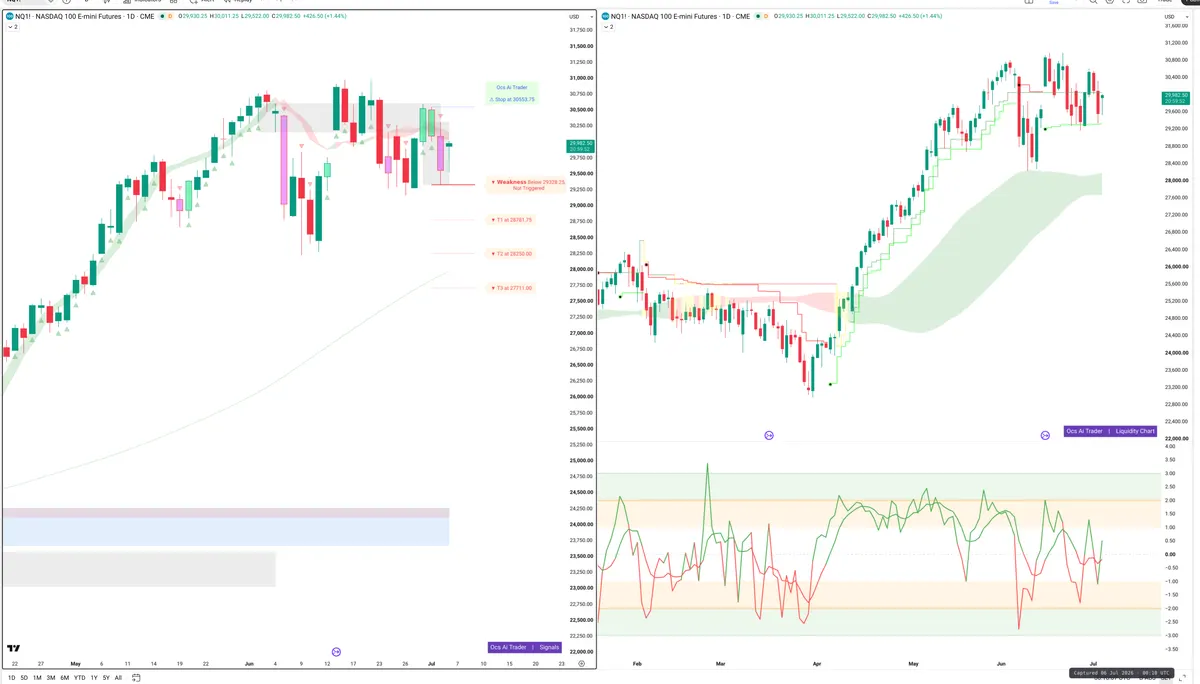Select the 3M date range
Screen dimensions: 1200x684
tap(51, 677)
